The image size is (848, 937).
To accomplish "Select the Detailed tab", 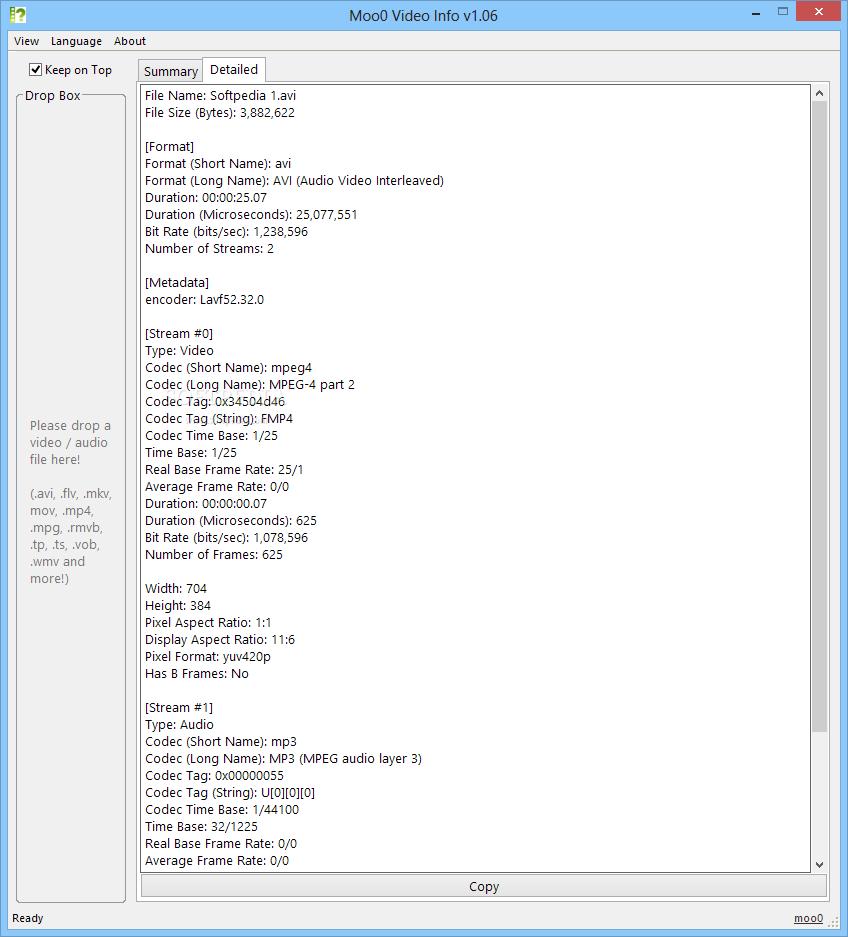I will (x=234, y=69).
